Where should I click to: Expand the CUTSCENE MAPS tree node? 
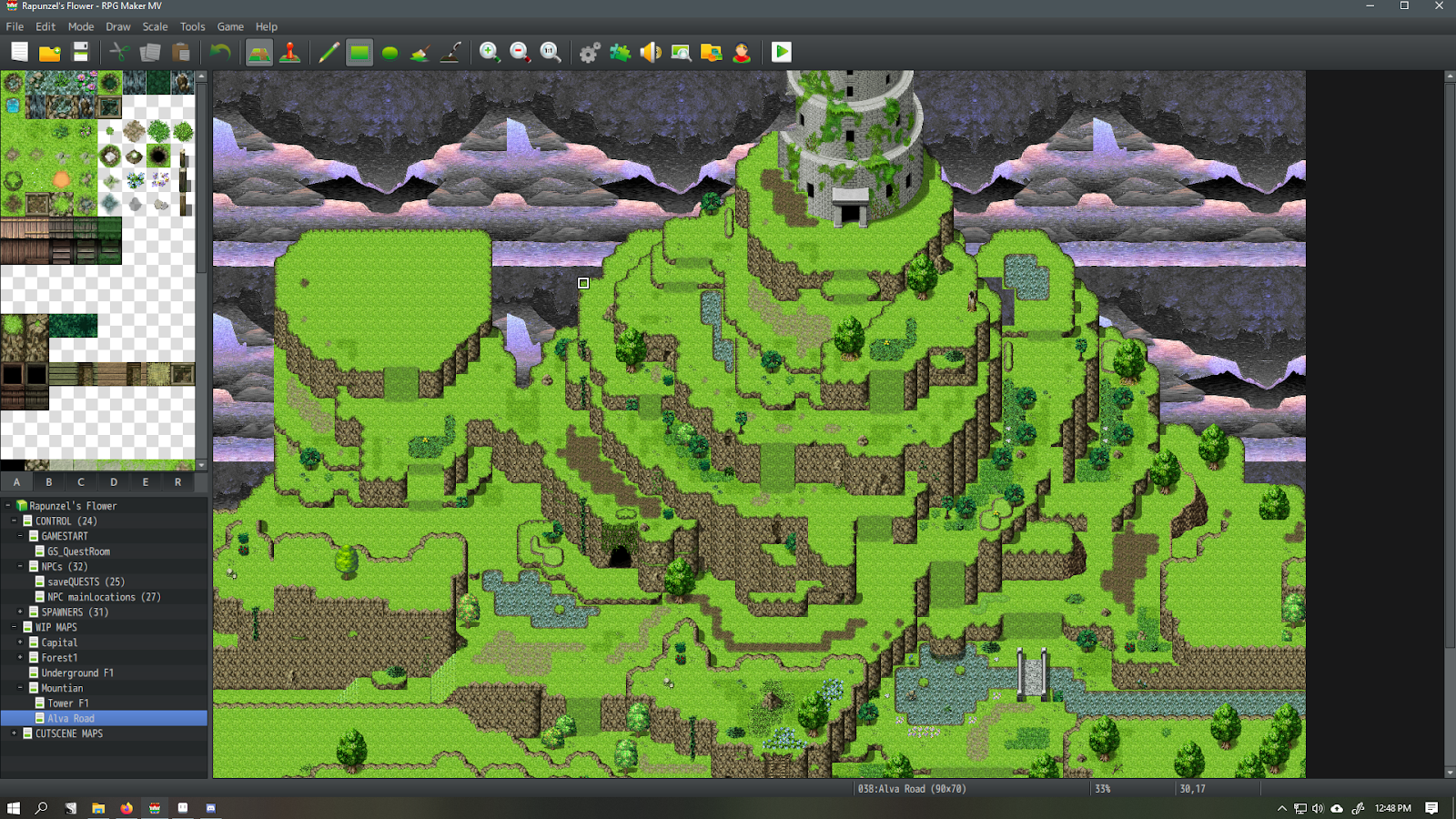[x=15, y=733]
